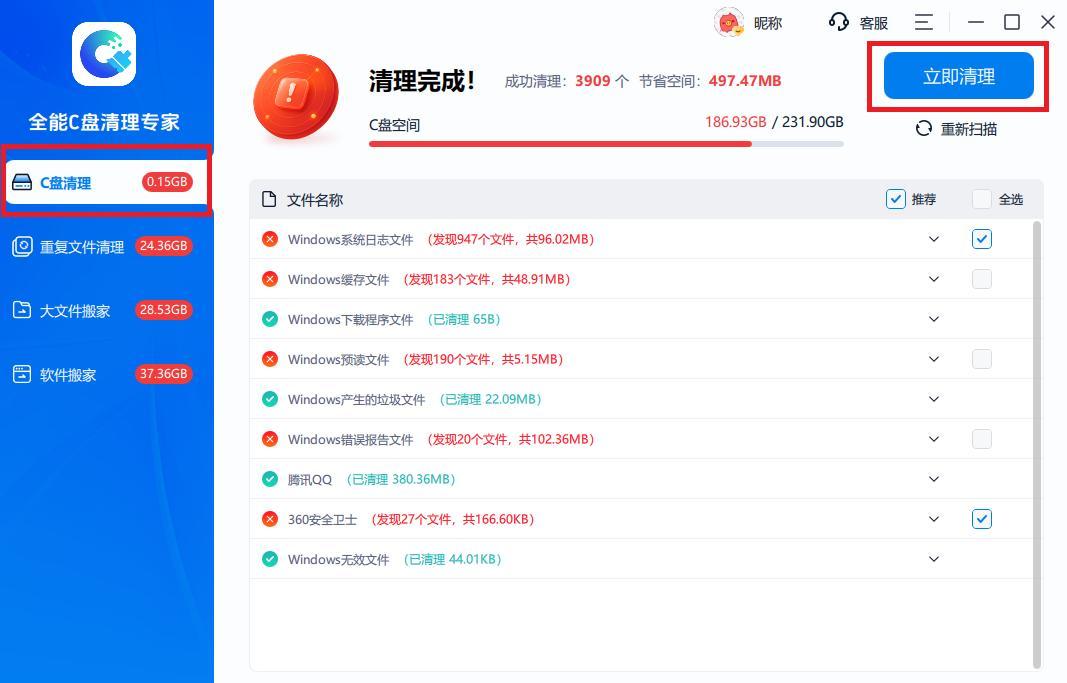Click the file list vertical scrollbar
The height and width of the screenshot is (683, 1067).
[1036, 440]
